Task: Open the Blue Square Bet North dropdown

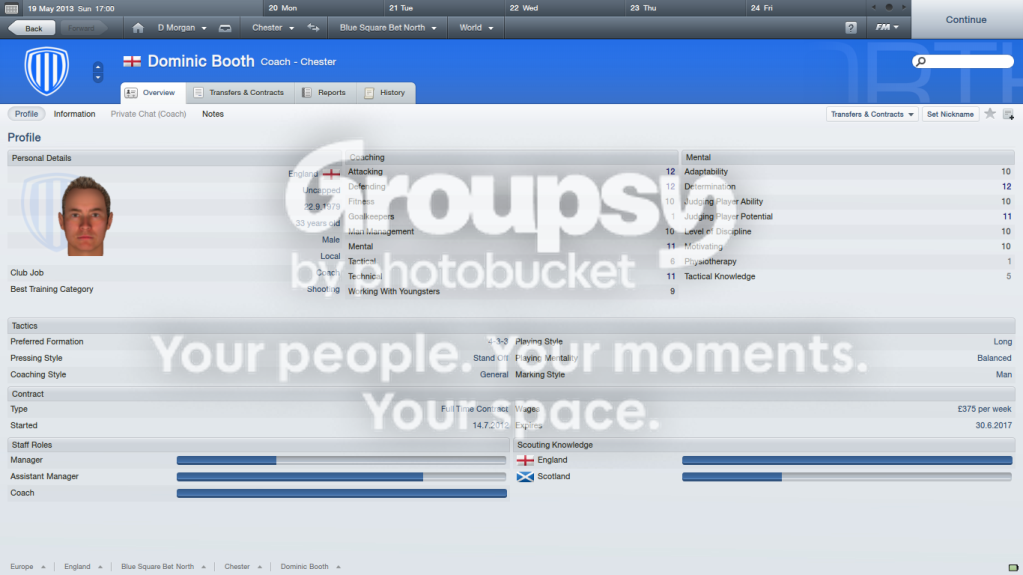Action: pyautogui.click(x=388, y=28)
